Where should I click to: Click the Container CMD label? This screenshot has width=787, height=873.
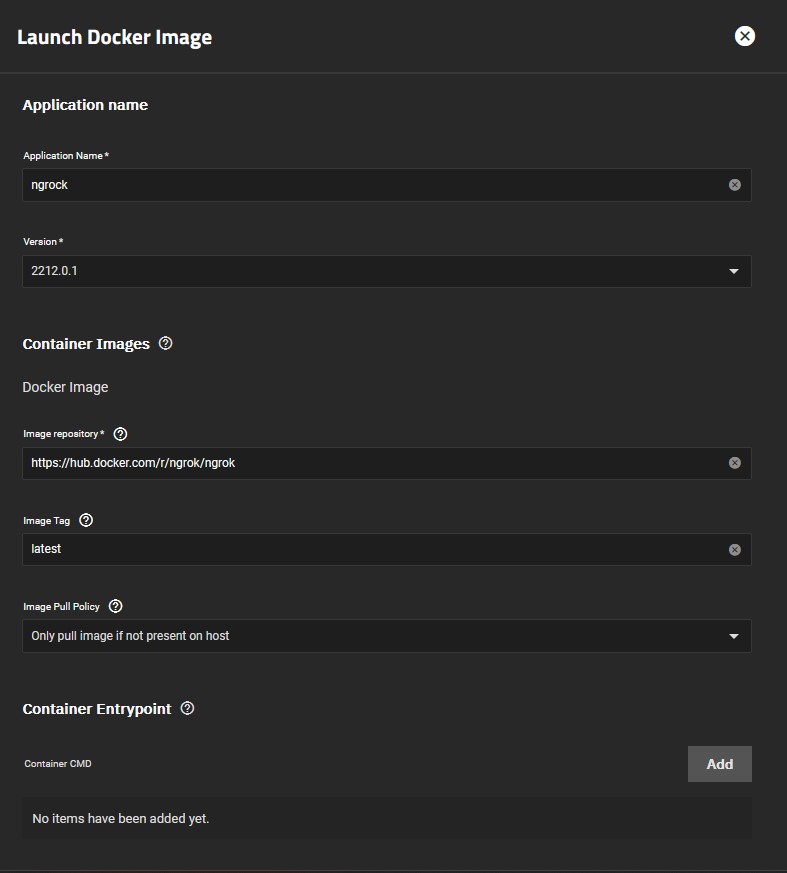tap(58, 763)
